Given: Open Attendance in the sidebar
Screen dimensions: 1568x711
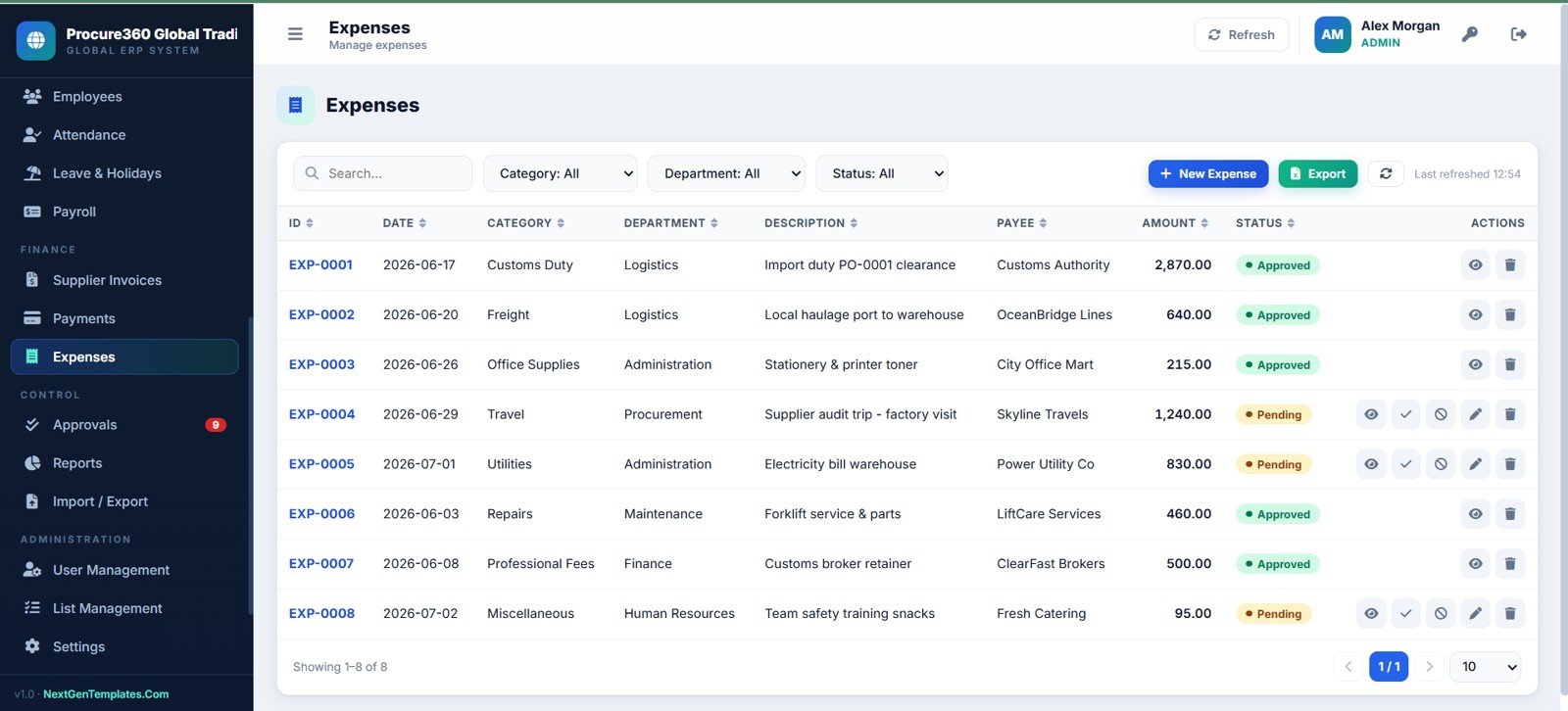Looking at the screenshot, I should pos(124,135).
